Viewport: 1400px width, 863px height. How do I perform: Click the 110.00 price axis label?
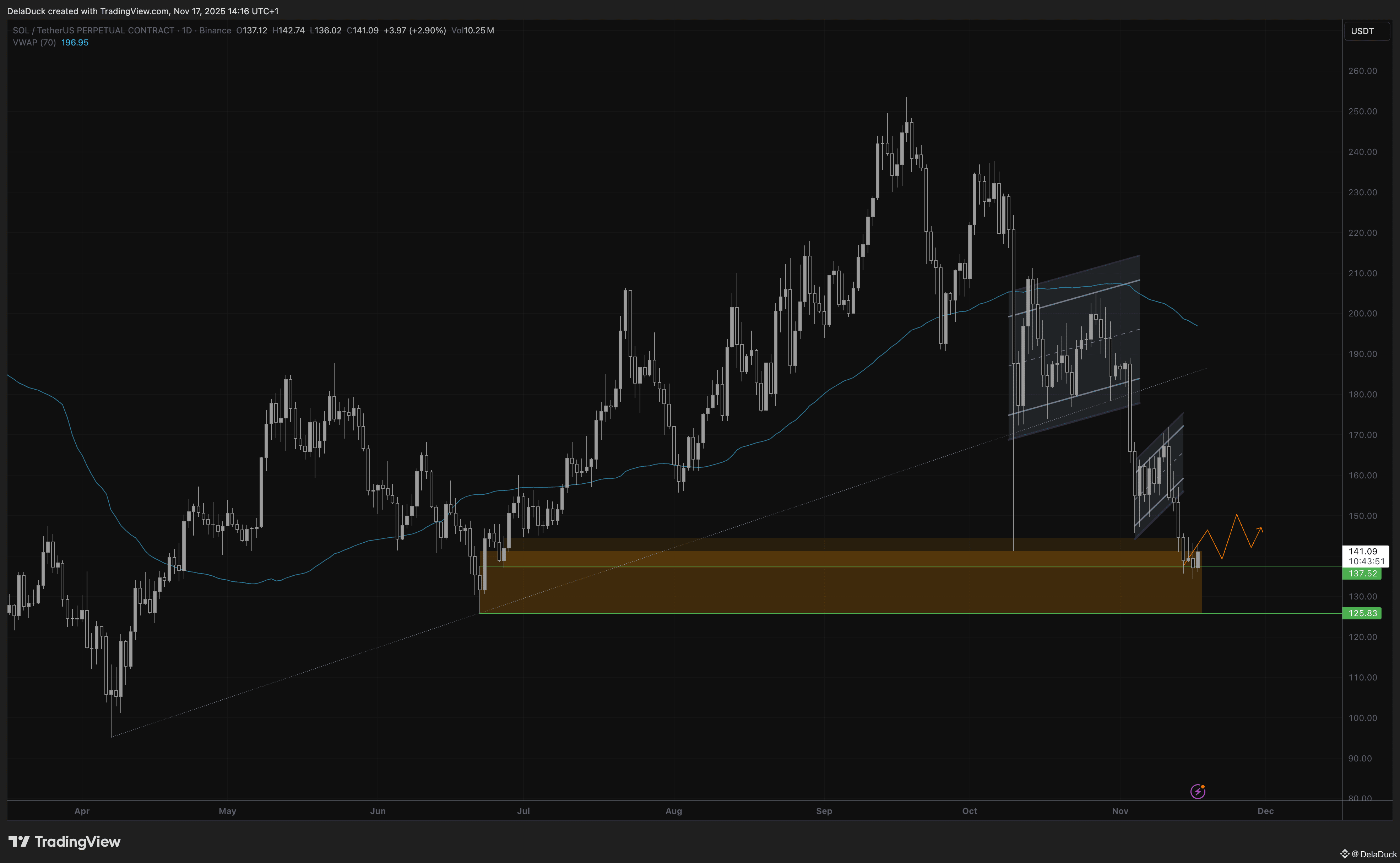point(1363,678)
